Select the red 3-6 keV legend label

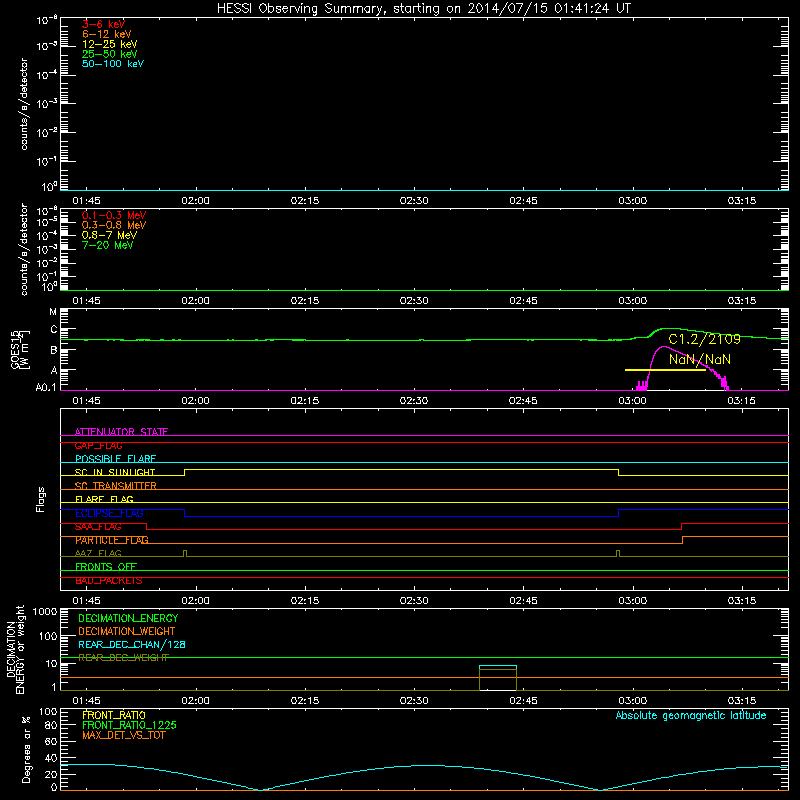point(103,24)
